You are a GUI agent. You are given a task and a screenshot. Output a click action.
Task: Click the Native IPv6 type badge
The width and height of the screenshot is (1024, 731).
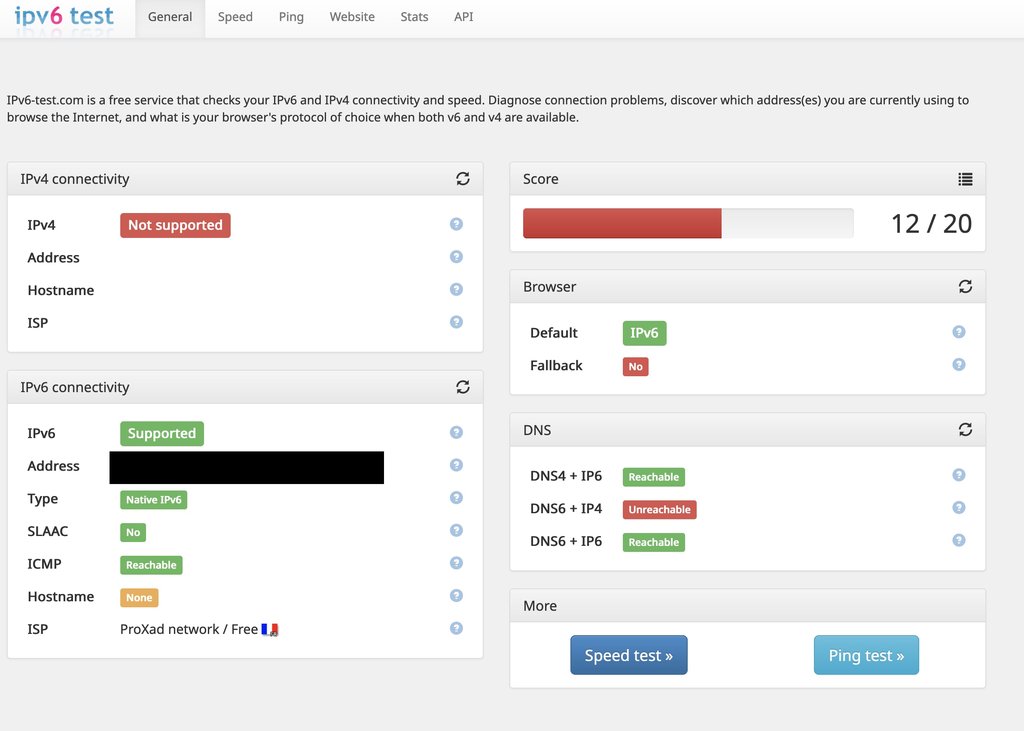(154, 499)
